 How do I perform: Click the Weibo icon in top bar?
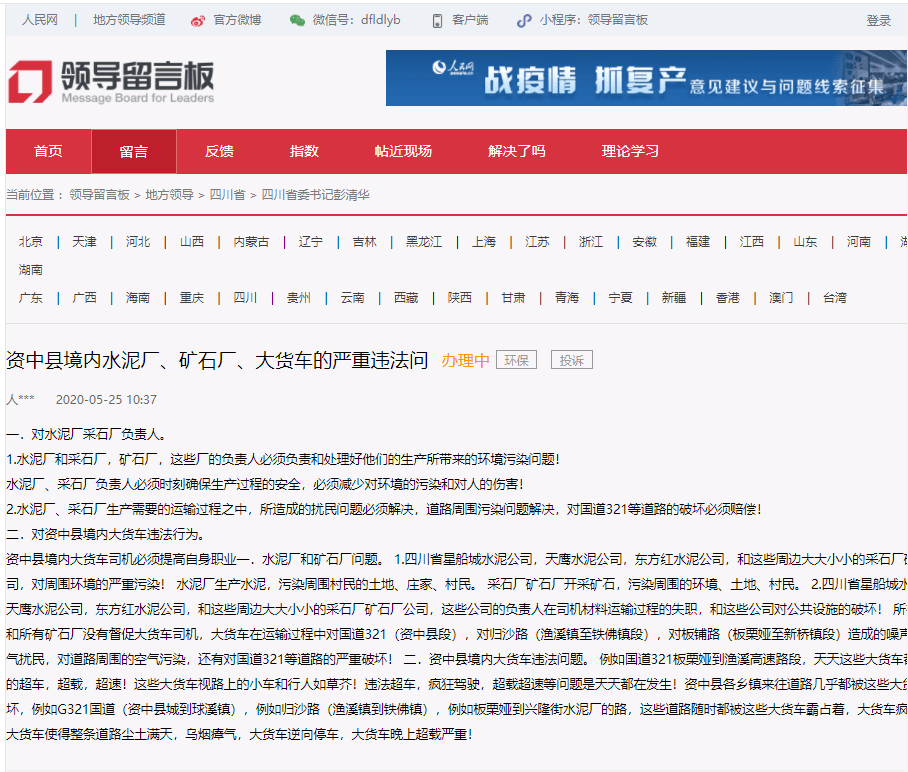(x=198, y=20)
